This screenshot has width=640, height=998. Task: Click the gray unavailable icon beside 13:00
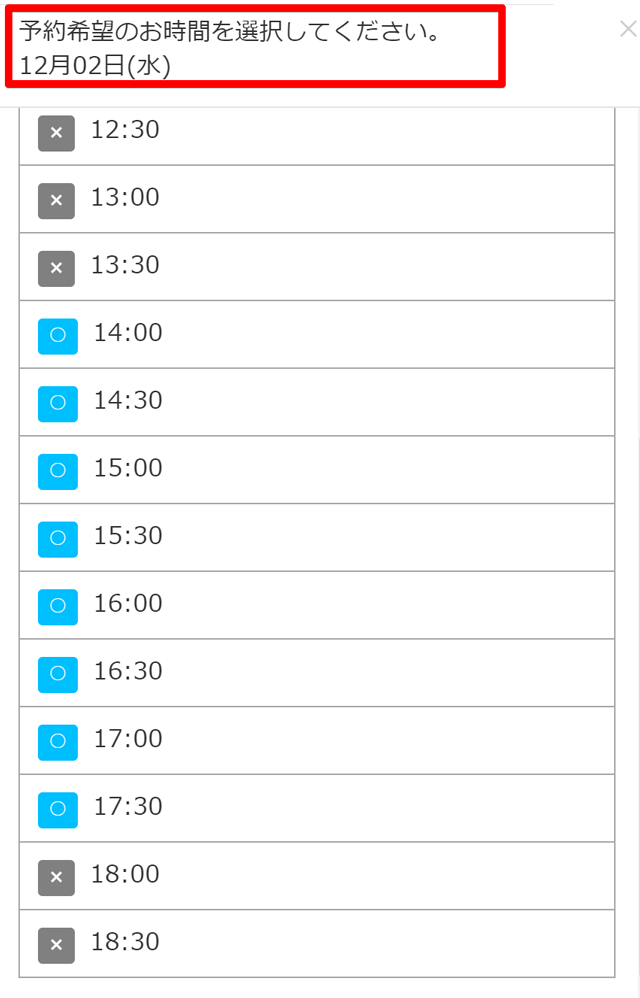56,200
